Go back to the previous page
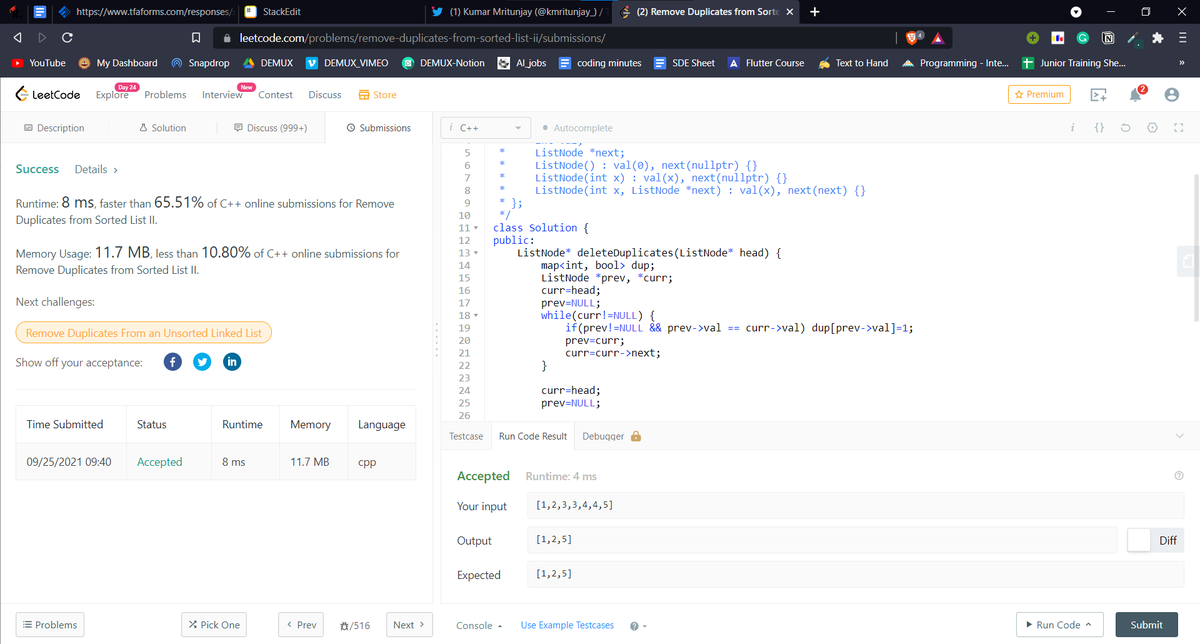Image resolution: width=1200 pixels, height=644 pixels. click(x=18, y=37)
